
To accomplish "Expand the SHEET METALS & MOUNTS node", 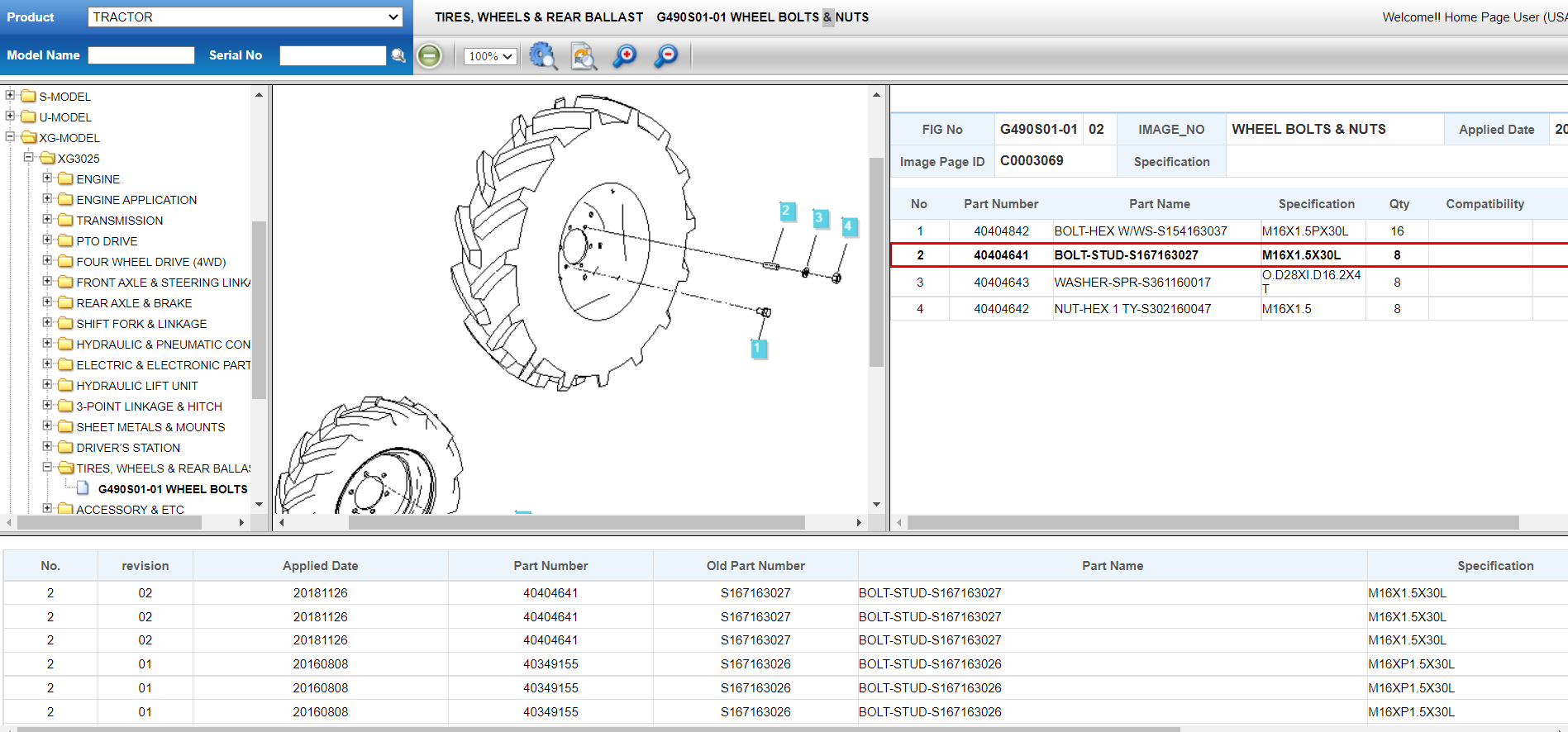I will pos(47,425).
